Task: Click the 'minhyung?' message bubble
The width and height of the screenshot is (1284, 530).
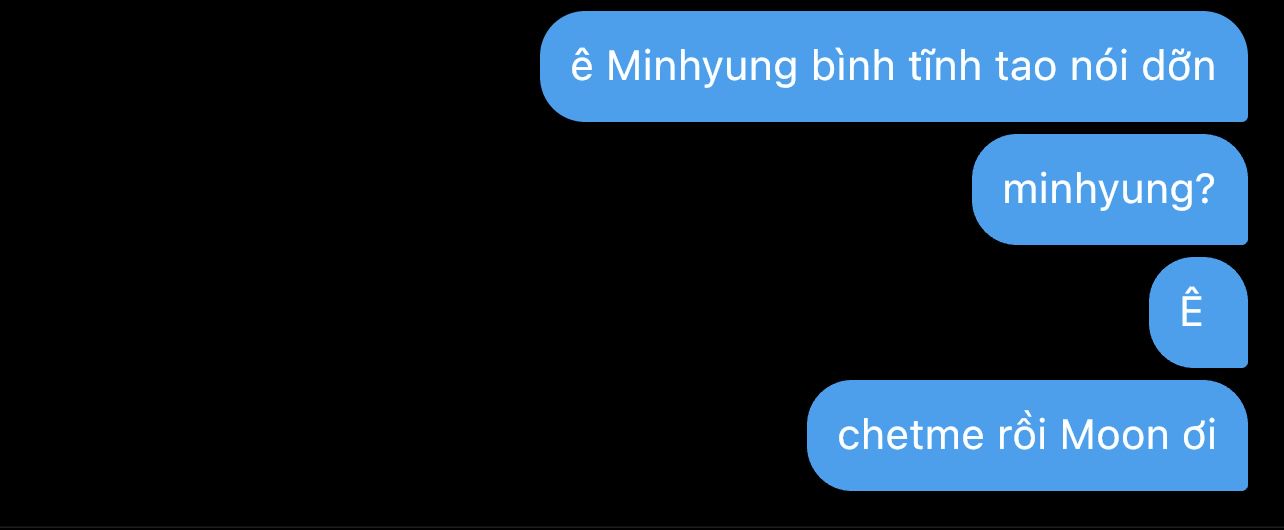Action: coord(1110,189)
